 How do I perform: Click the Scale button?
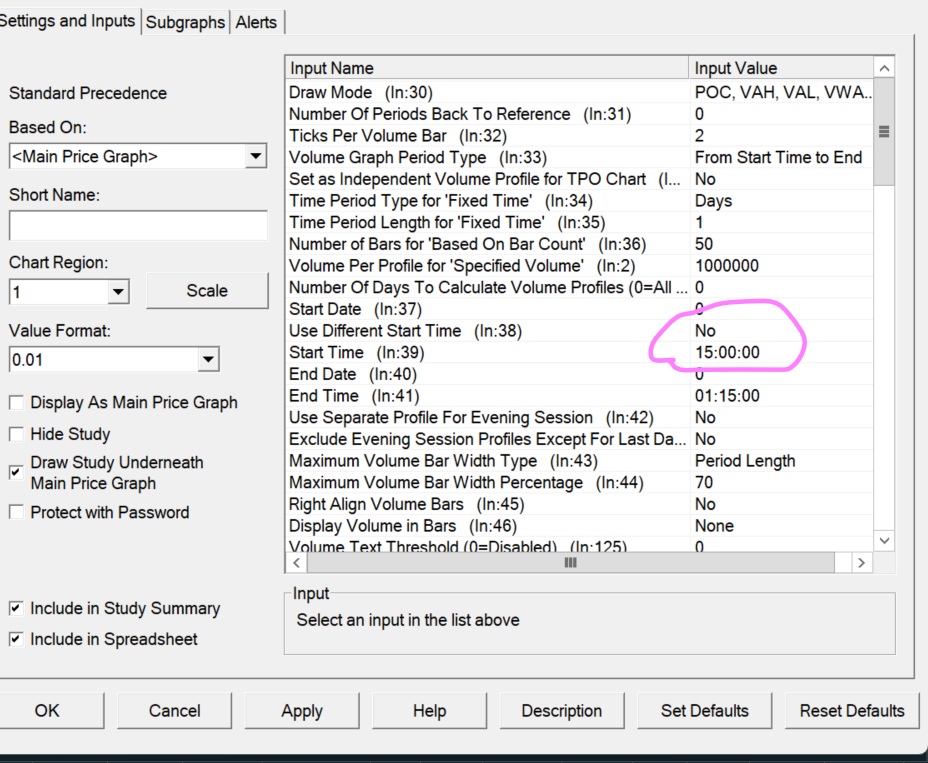click(207, 291)
